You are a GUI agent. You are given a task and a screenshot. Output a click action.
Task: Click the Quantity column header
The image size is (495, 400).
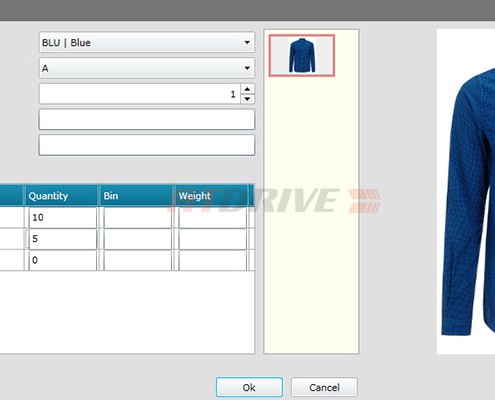(x=62, y=196)
